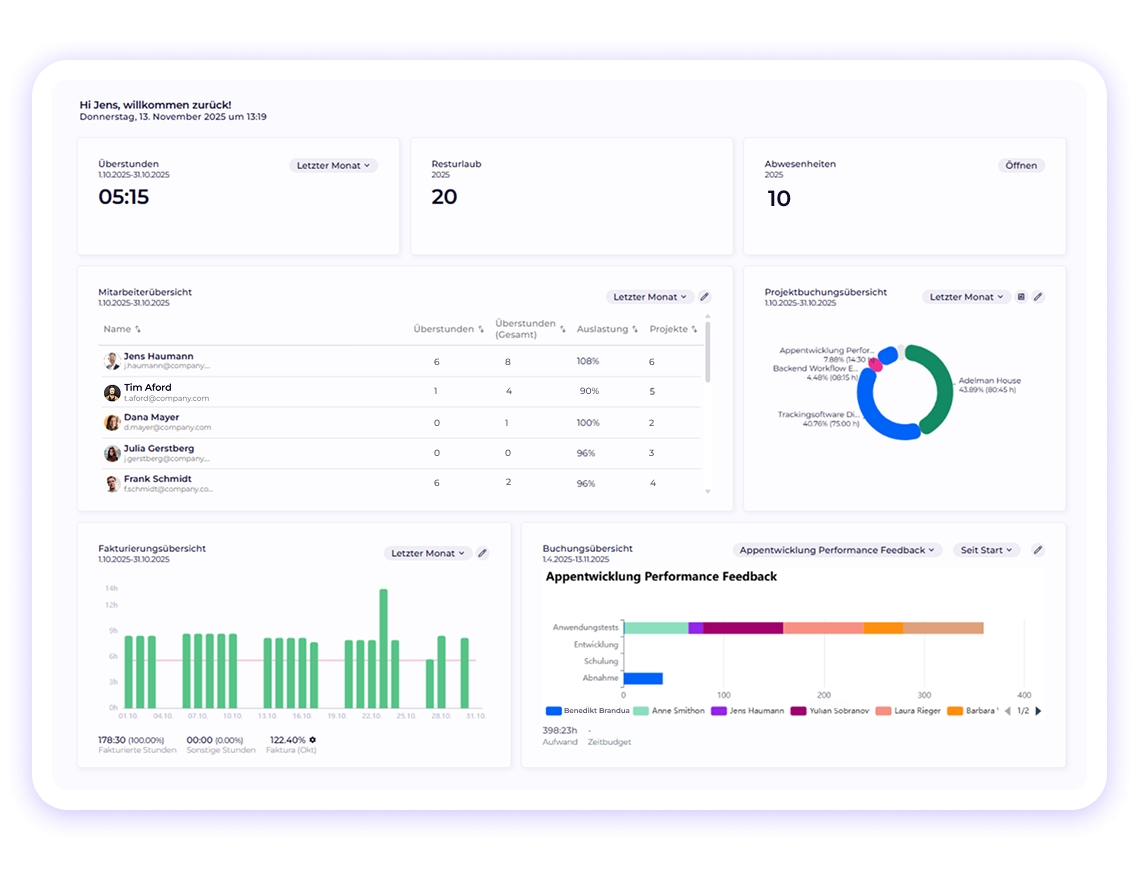Open Letzter Monat dropdown in Überstunden card
This screenshot has width=1140, height=870.
point(333,166)
